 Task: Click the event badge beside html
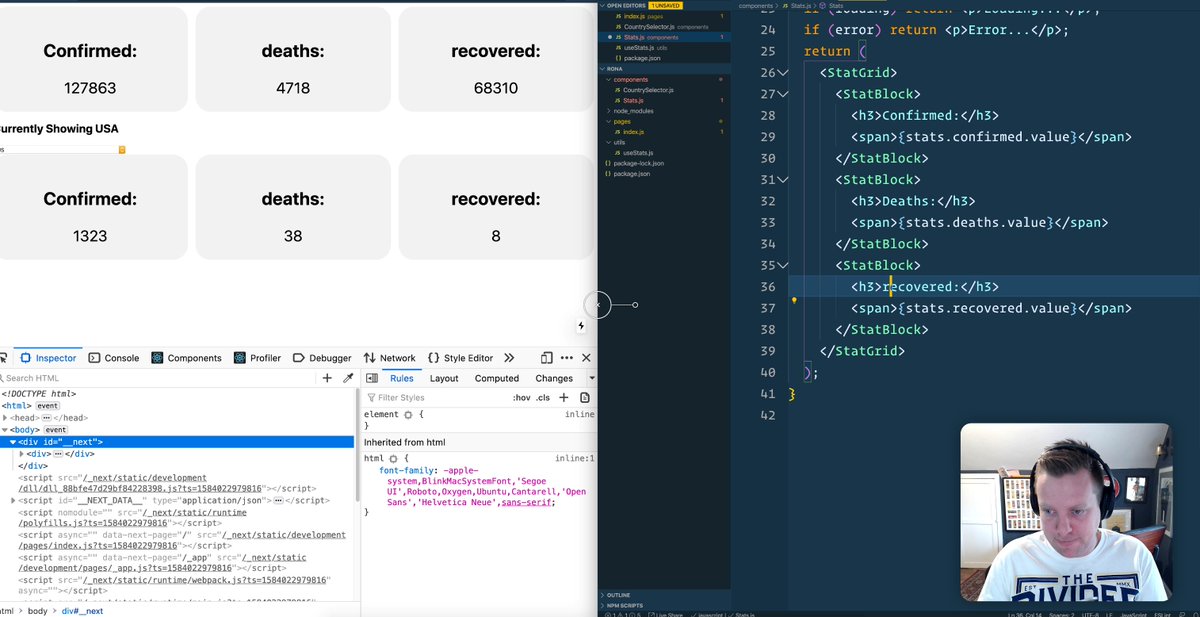coord(48,406)
